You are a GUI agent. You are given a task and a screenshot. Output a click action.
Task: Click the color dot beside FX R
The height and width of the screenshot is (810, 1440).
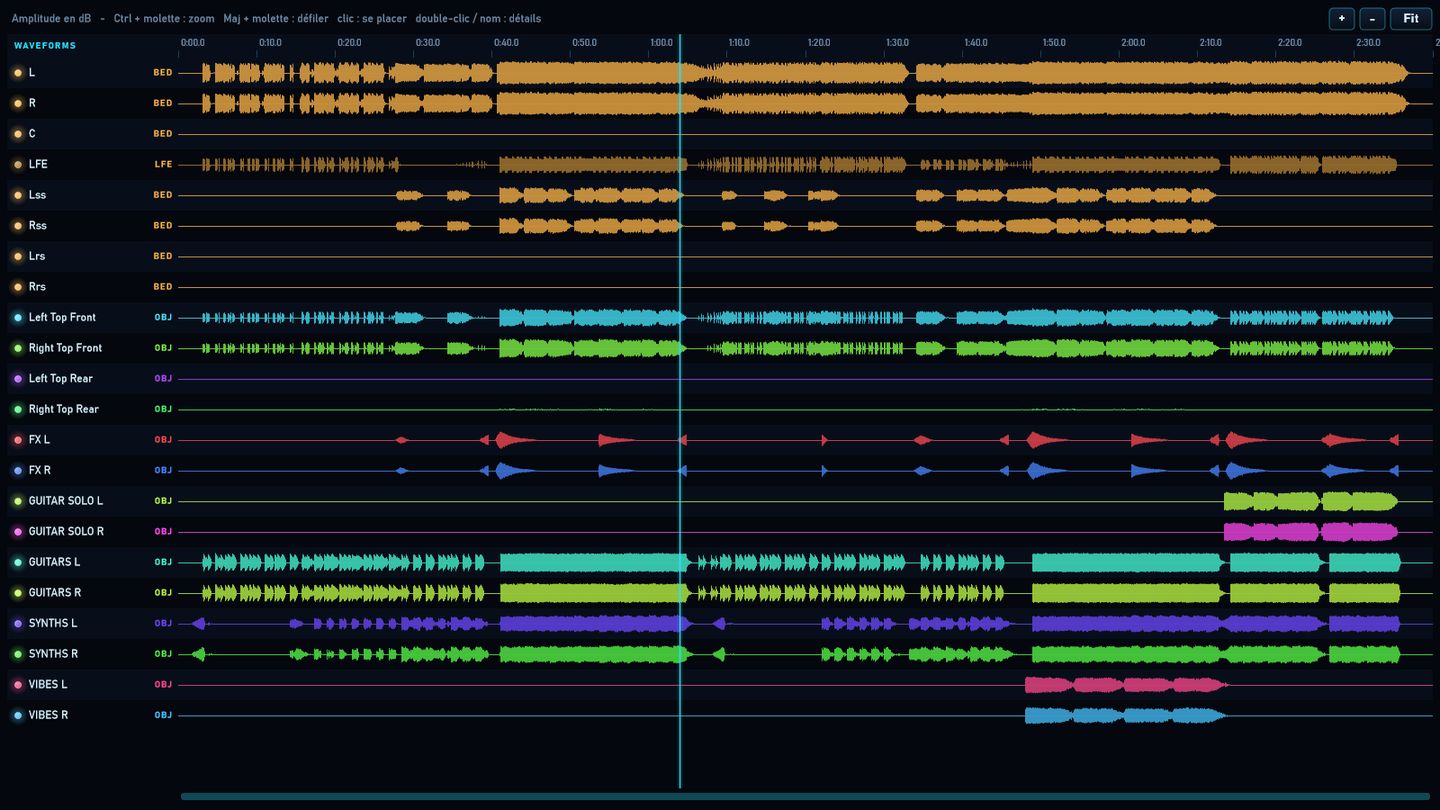tap(18, 471)
